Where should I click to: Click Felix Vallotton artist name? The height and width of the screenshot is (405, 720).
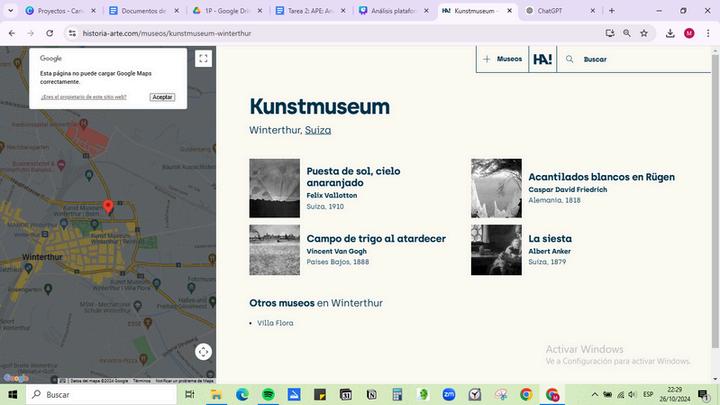[x=332, y=195]
